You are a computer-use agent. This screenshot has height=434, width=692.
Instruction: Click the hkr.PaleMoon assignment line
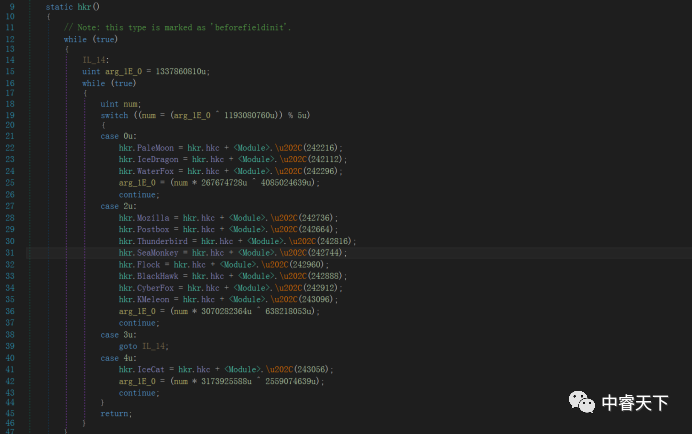coord(230,147)
